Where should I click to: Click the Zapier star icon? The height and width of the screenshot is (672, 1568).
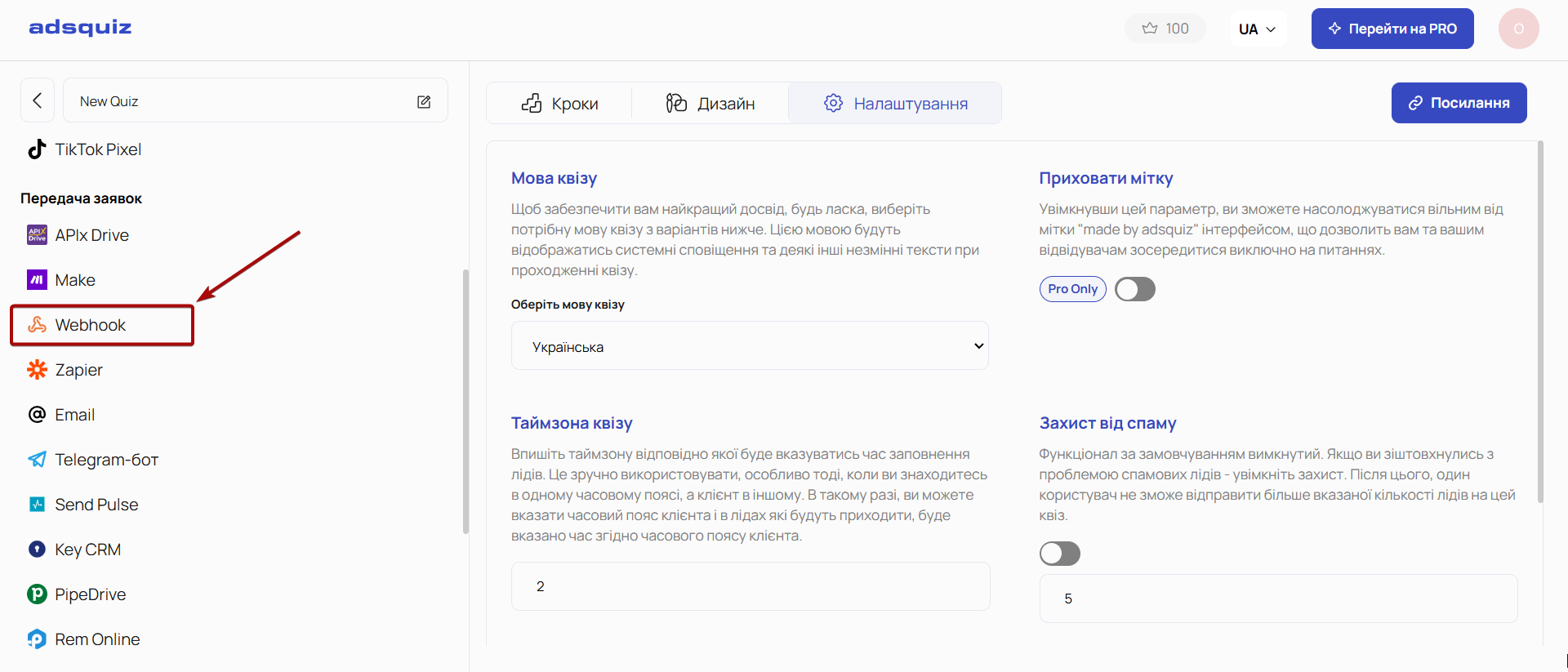37,370
